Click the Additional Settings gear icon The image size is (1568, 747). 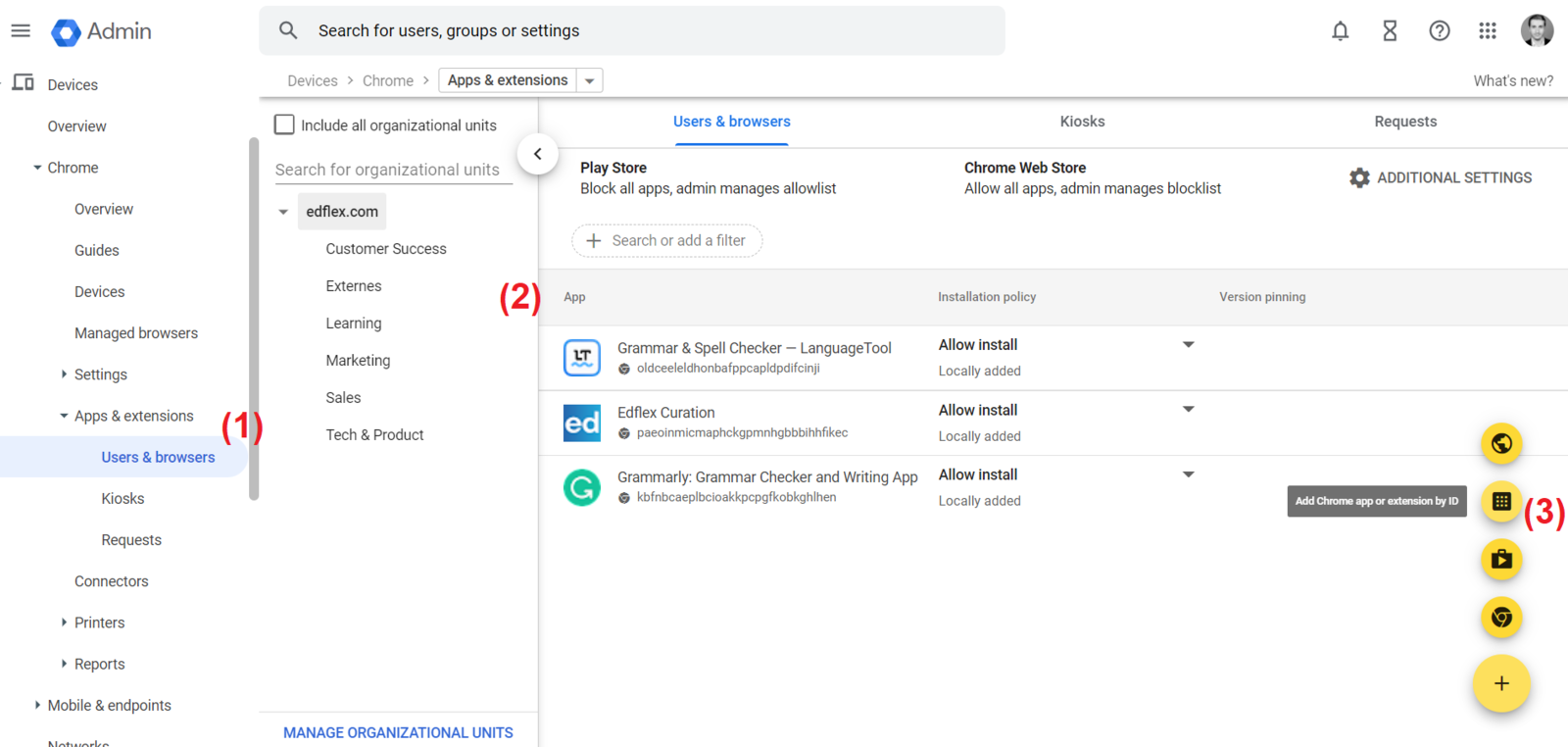coord(1359,177)
